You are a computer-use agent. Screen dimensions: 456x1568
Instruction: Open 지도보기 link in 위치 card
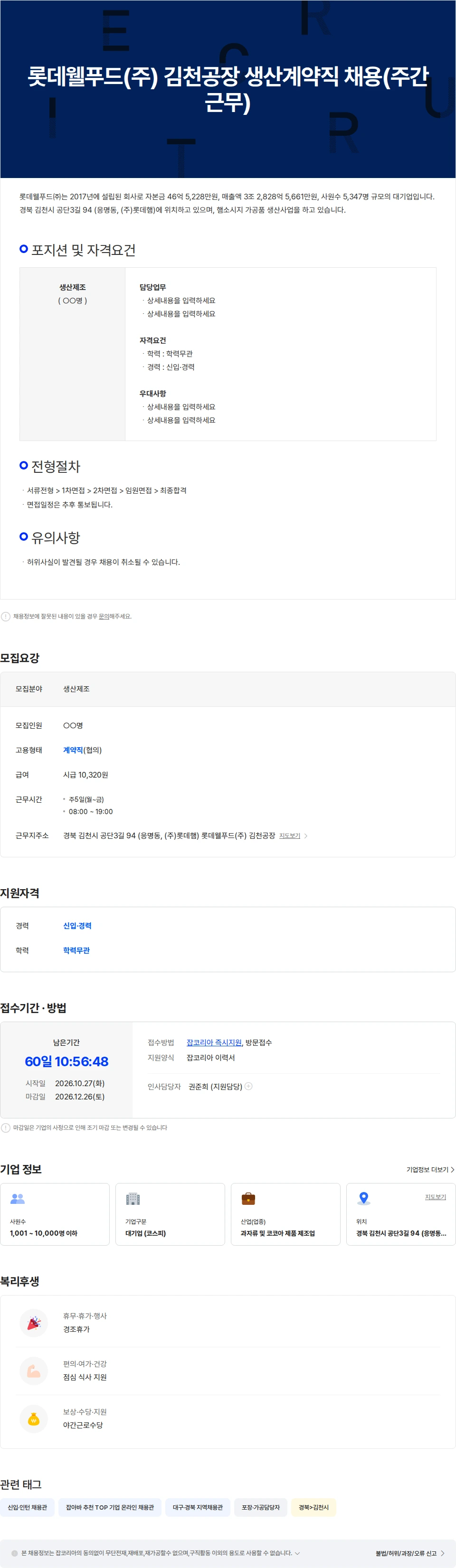(435, 1197)
